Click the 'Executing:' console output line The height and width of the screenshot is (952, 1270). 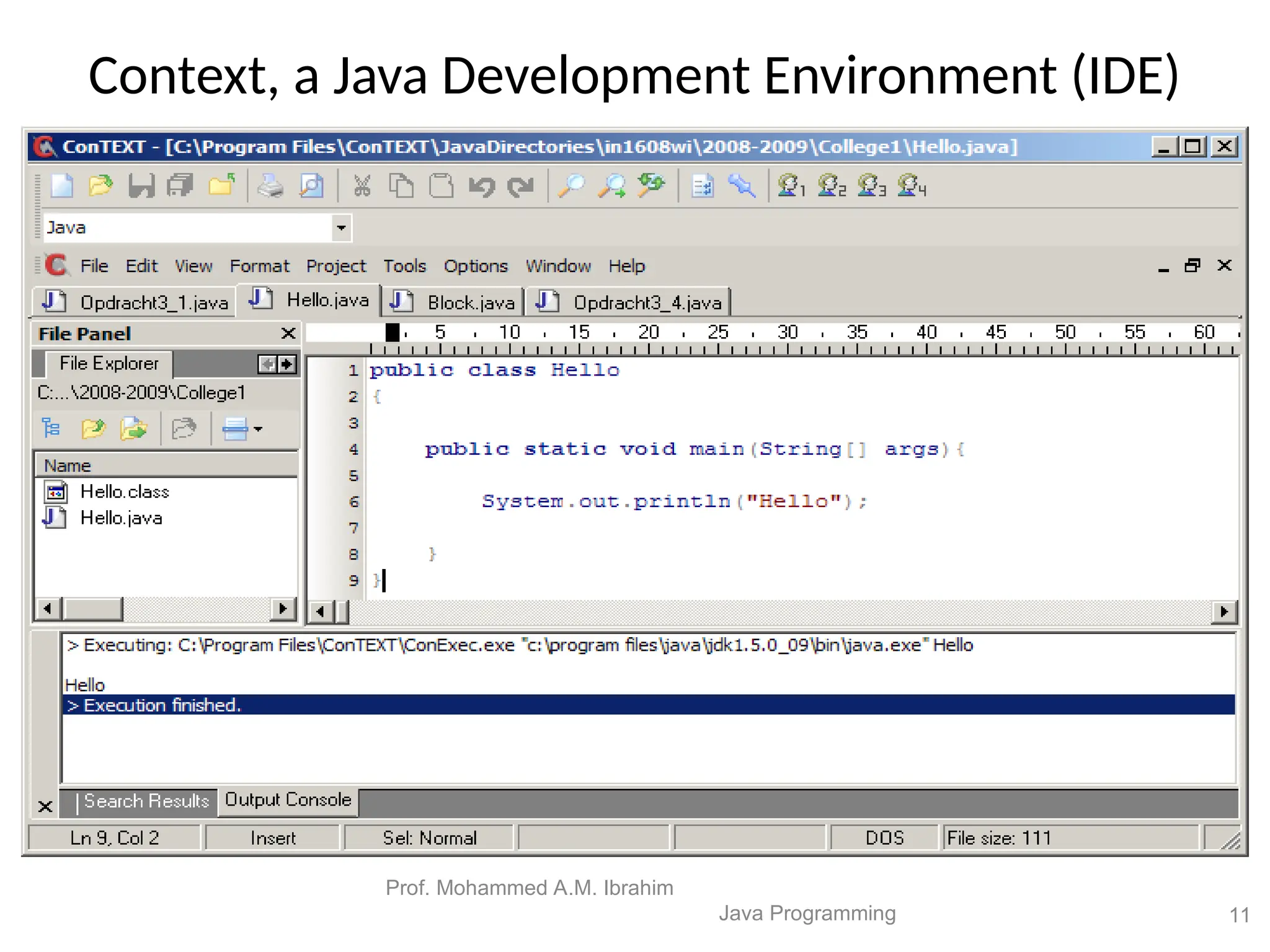(x=520, y=645)
